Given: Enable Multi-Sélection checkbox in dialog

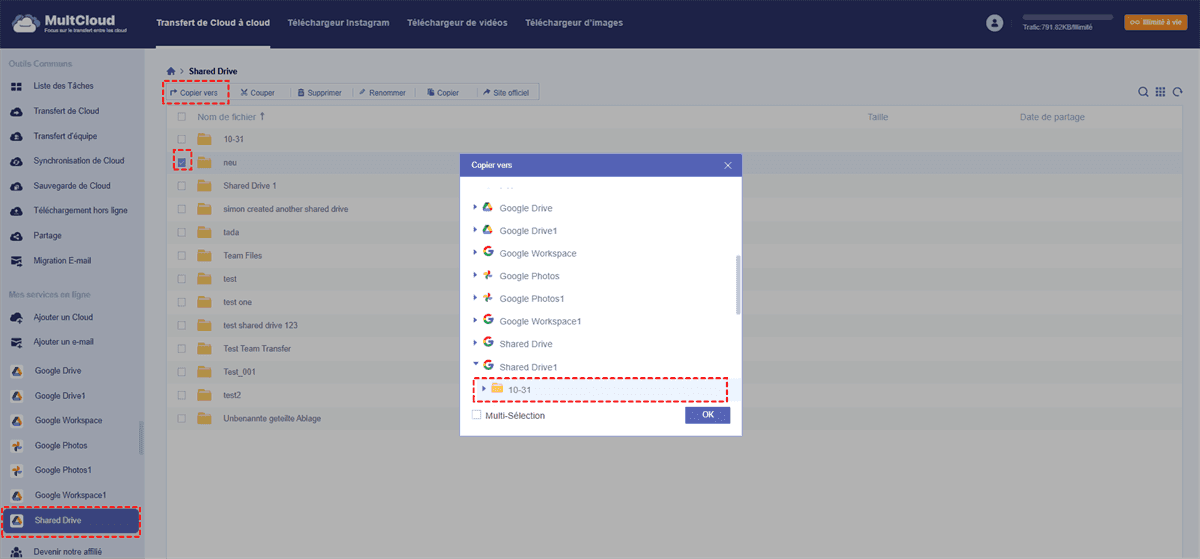Looking at the screenshot, I should pos(477,415).
